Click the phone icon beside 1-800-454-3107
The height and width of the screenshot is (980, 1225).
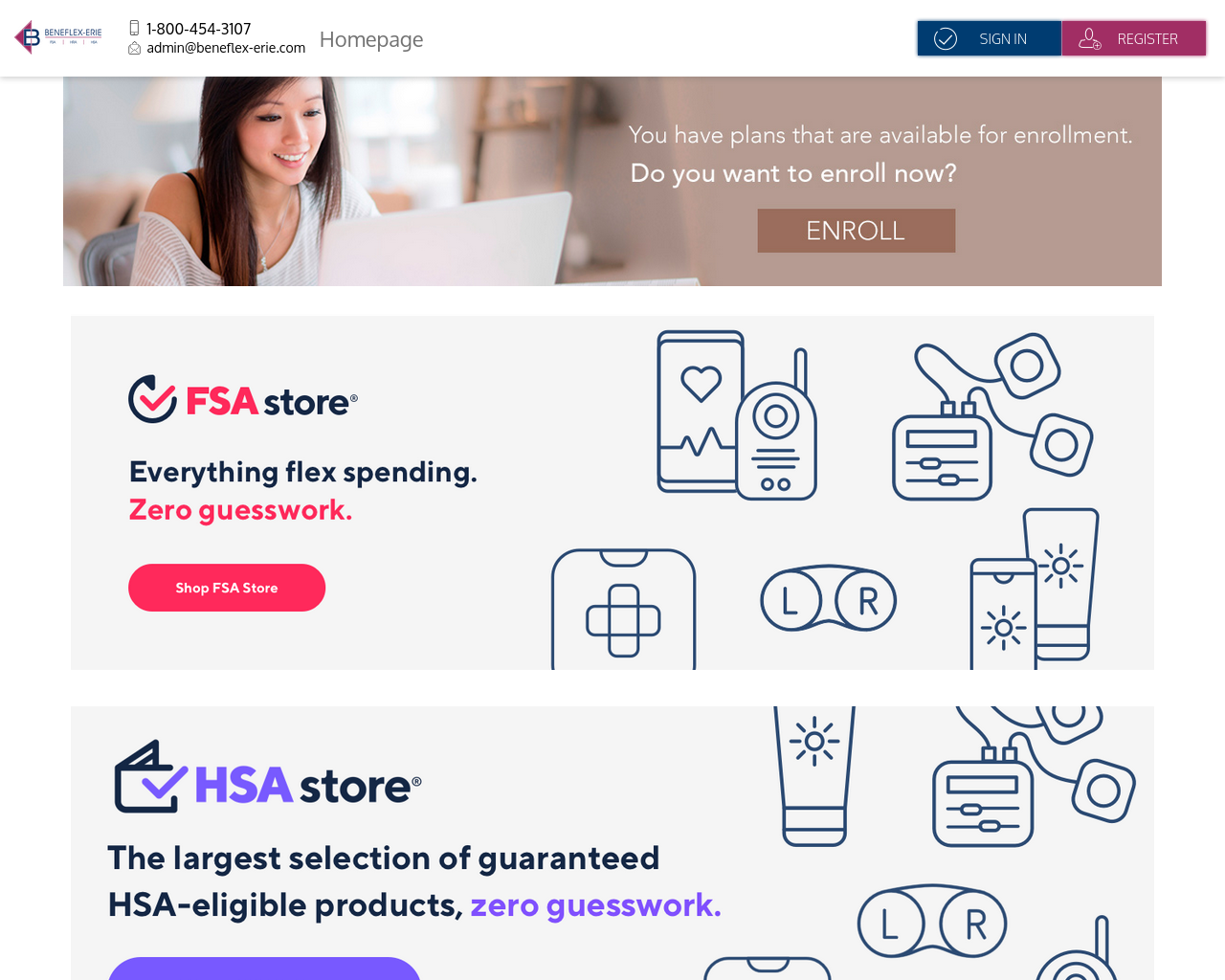click(135, 28)
